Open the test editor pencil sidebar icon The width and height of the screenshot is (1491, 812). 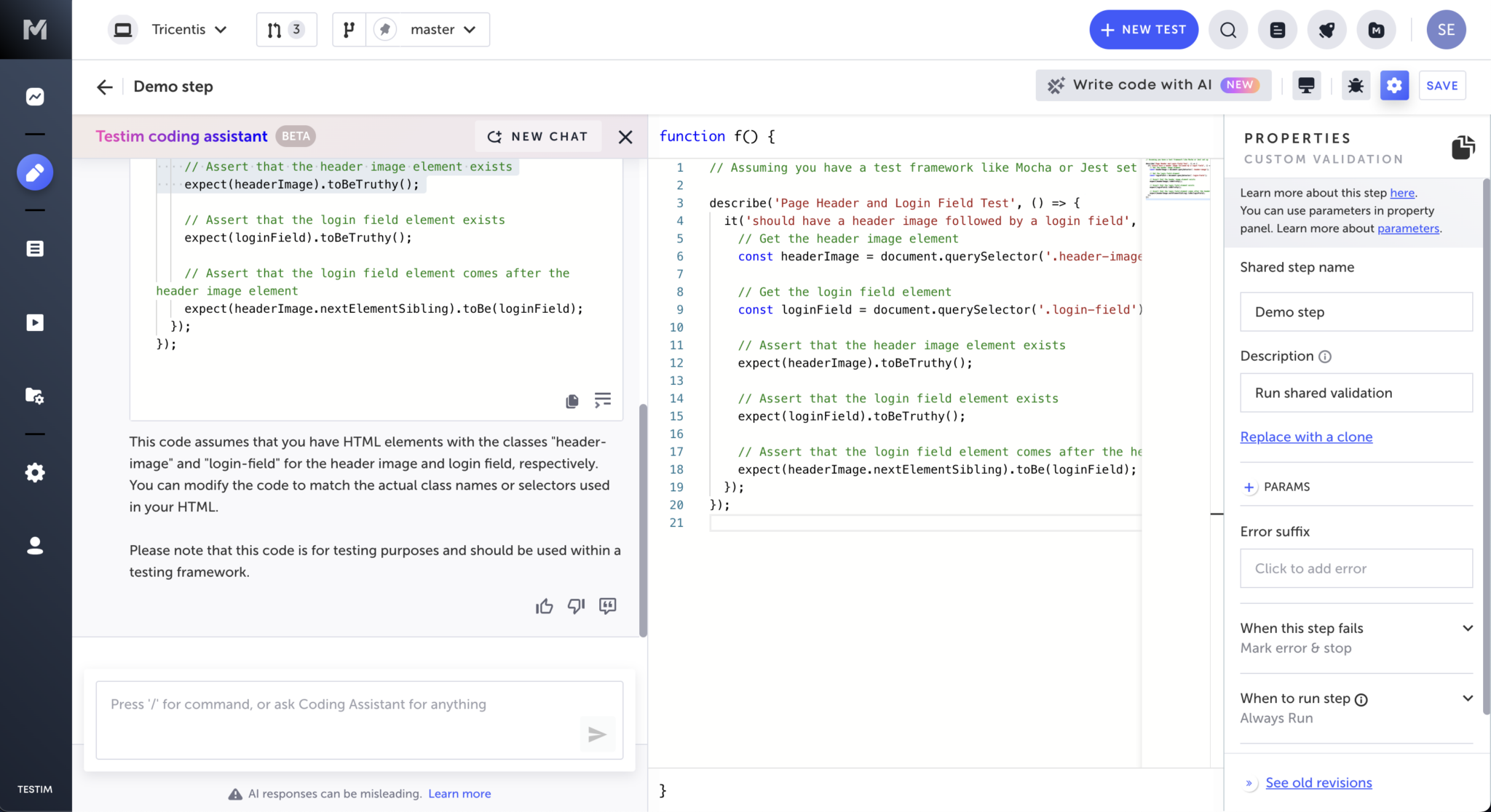35,172
